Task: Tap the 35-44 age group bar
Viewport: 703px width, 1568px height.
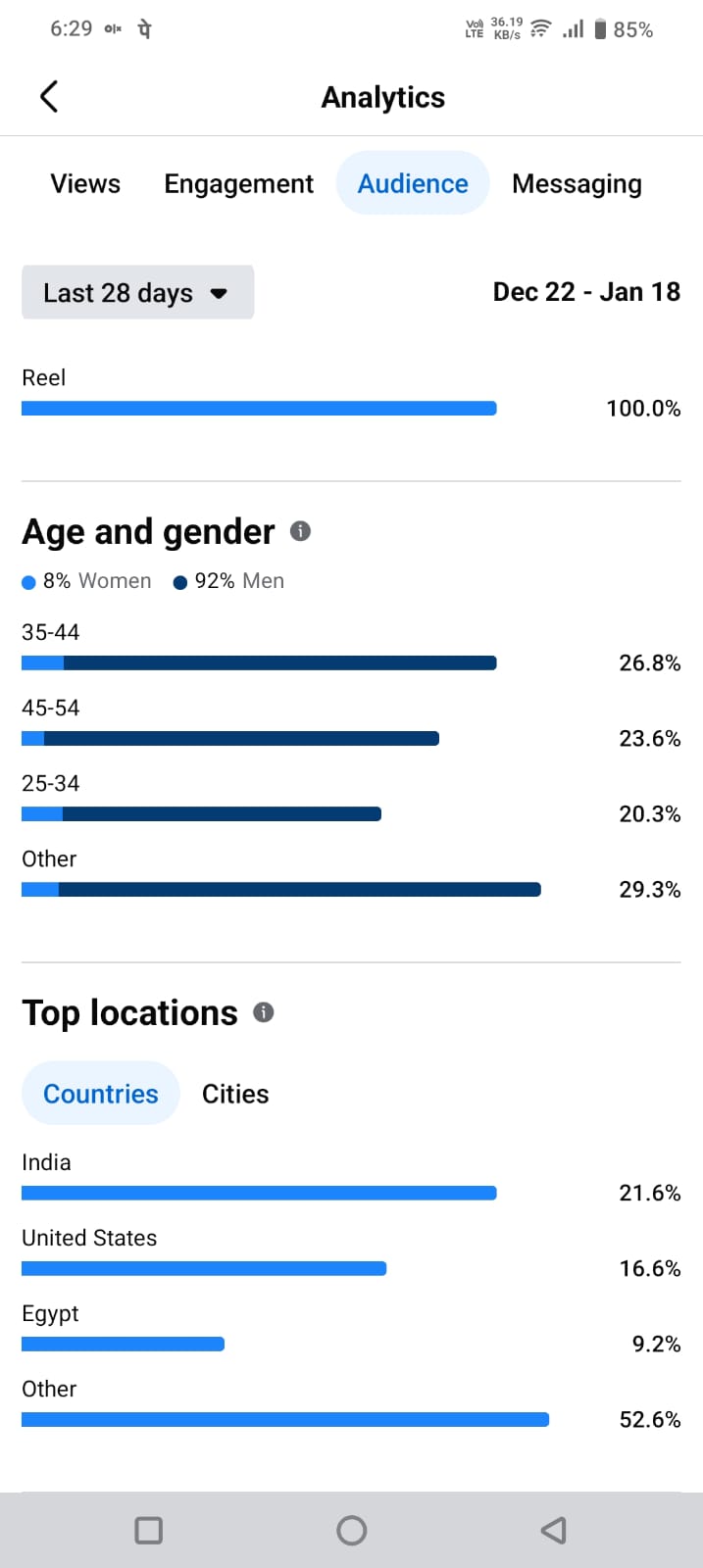Action: (x=259, y=663)
